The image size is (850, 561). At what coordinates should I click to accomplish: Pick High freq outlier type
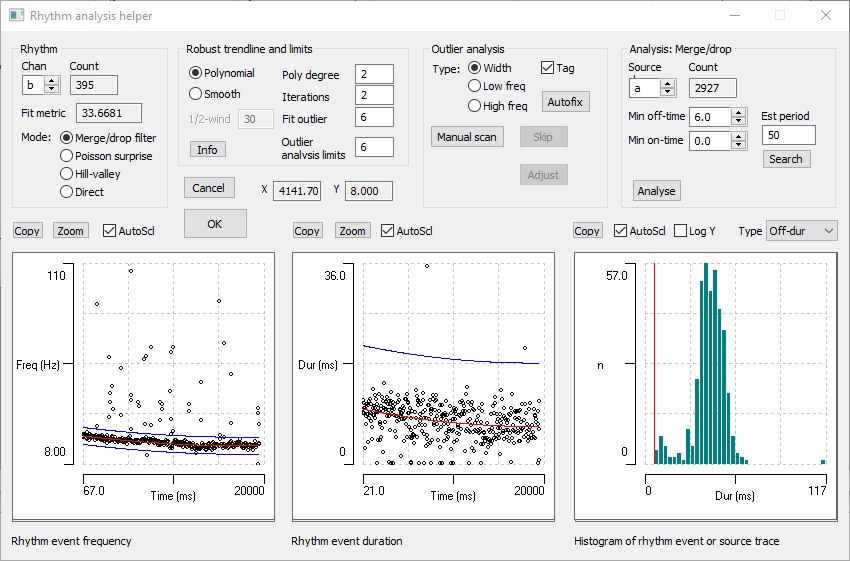click(475, 106)
